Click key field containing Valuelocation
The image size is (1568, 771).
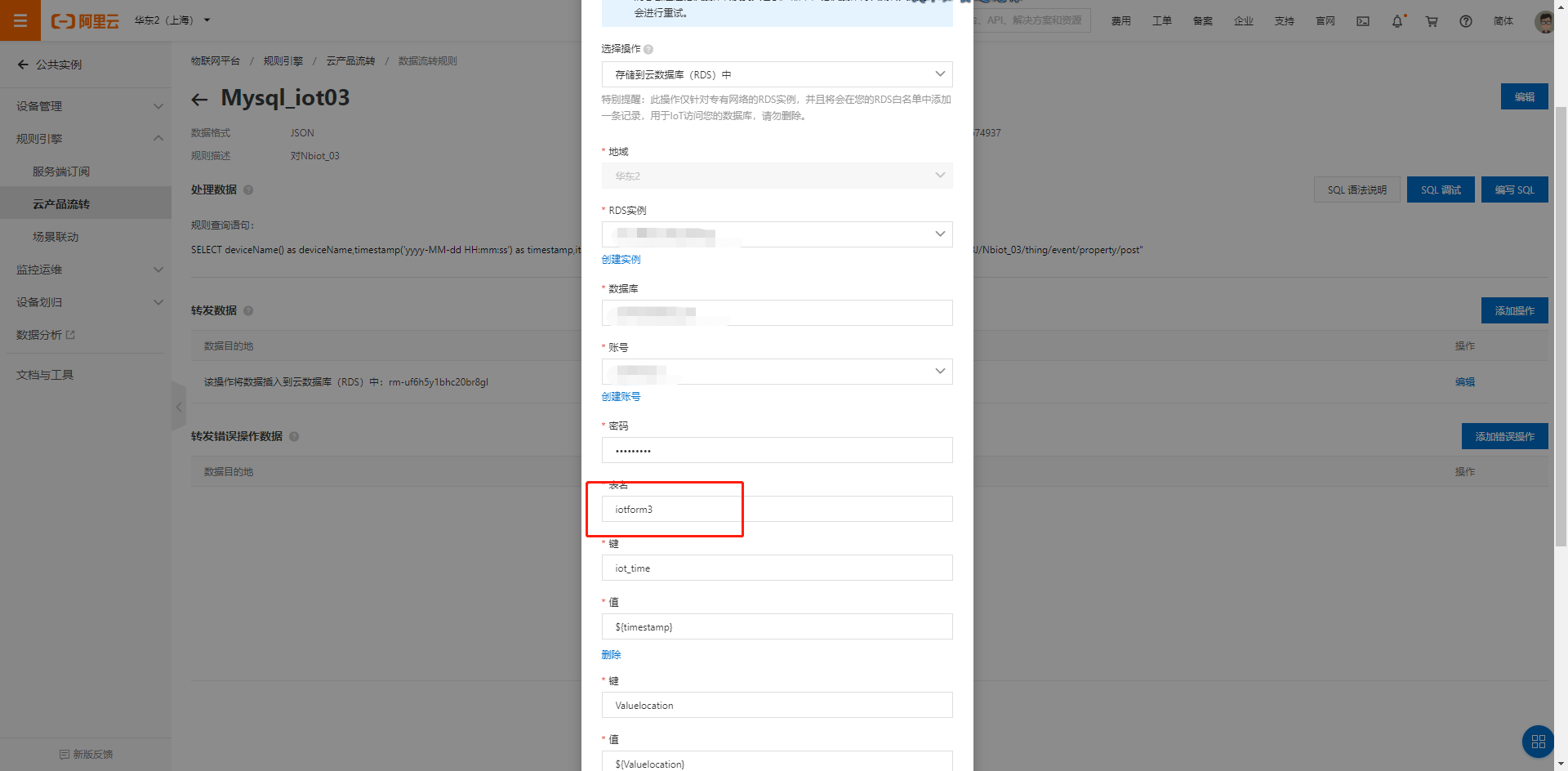(x=777, y=705)
